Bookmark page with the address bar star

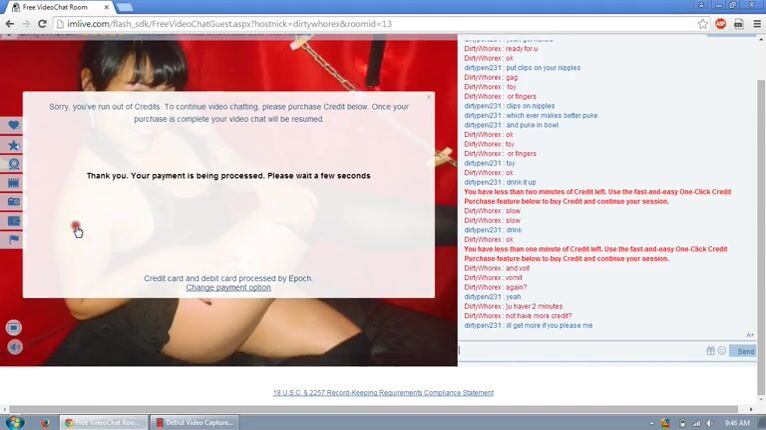(x=703, y=23)
